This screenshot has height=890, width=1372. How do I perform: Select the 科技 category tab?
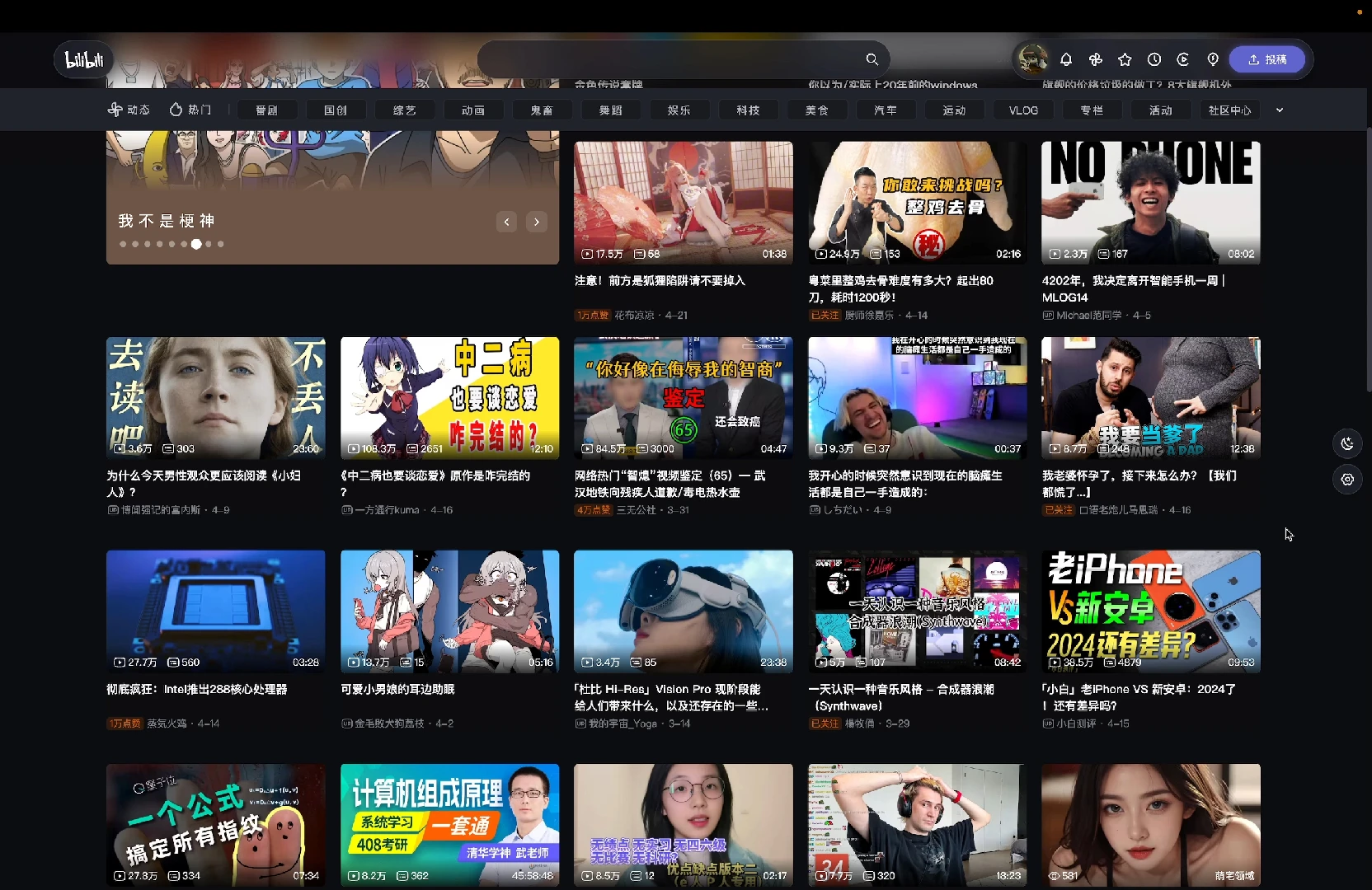pyautogui.click(x=748, y=110)
